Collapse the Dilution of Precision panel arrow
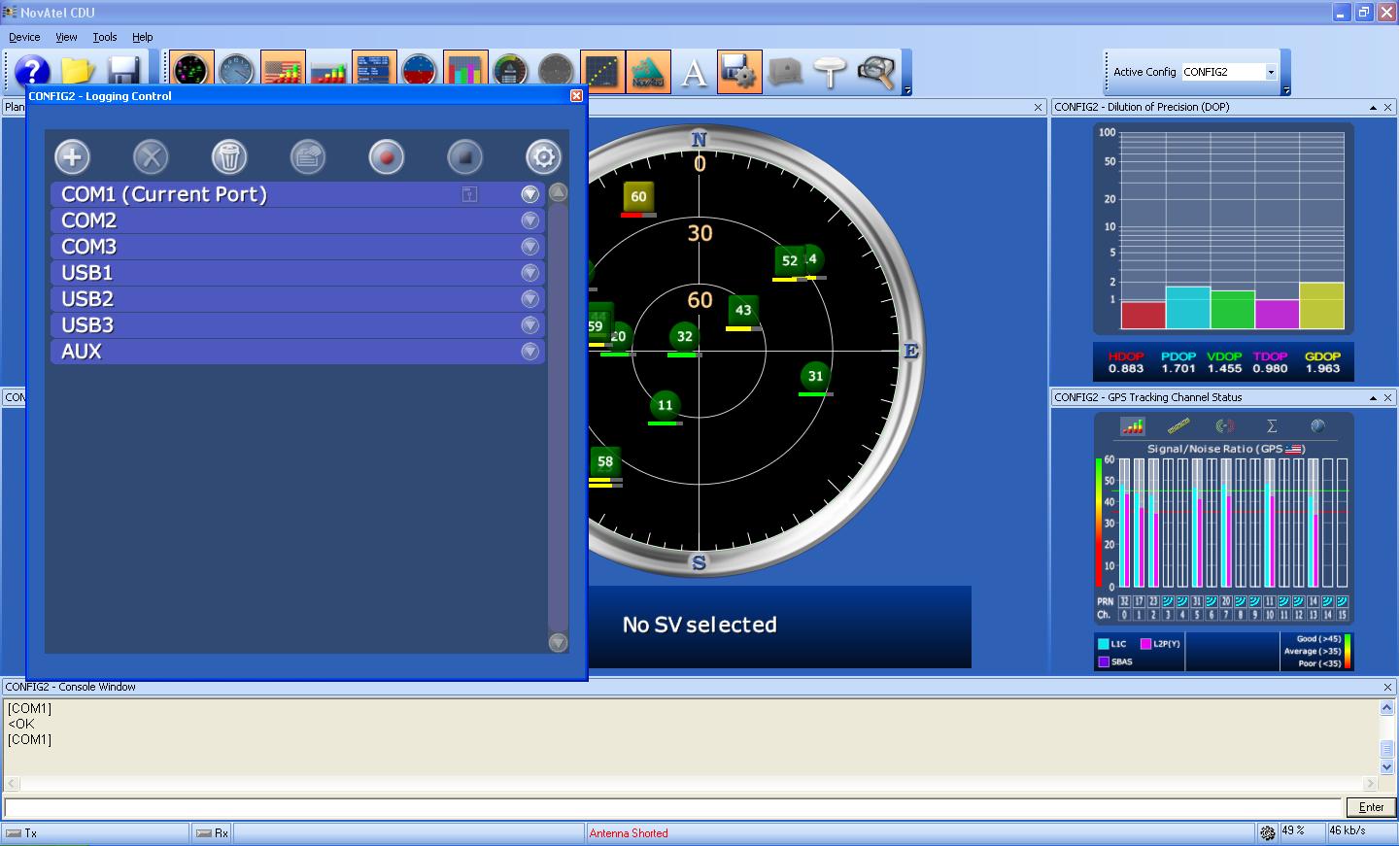The height and width of the screenshot is (846, 1400). pos(1373,108)
